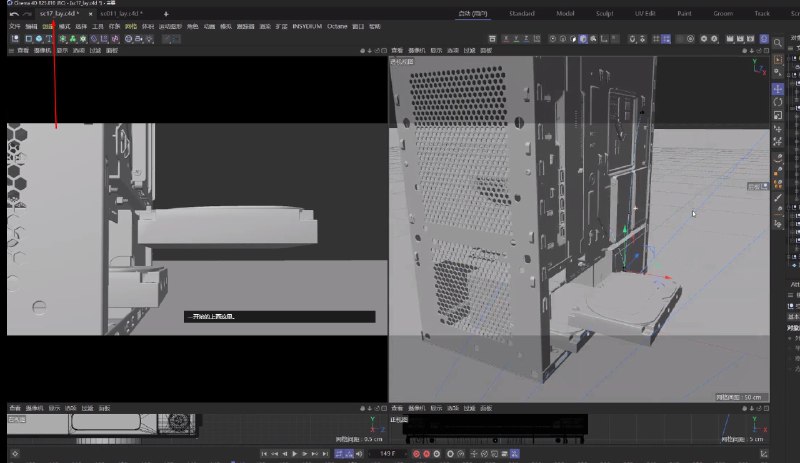Toggle the Autokeying button
800x463 pixels.
pos(427,454)
